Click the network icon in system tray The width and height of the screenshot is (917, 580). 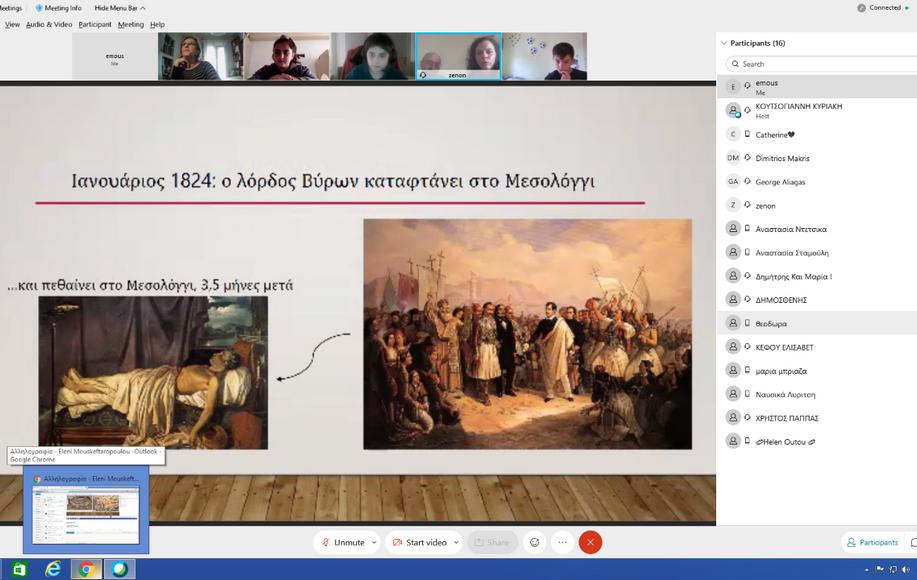point(893,569)
